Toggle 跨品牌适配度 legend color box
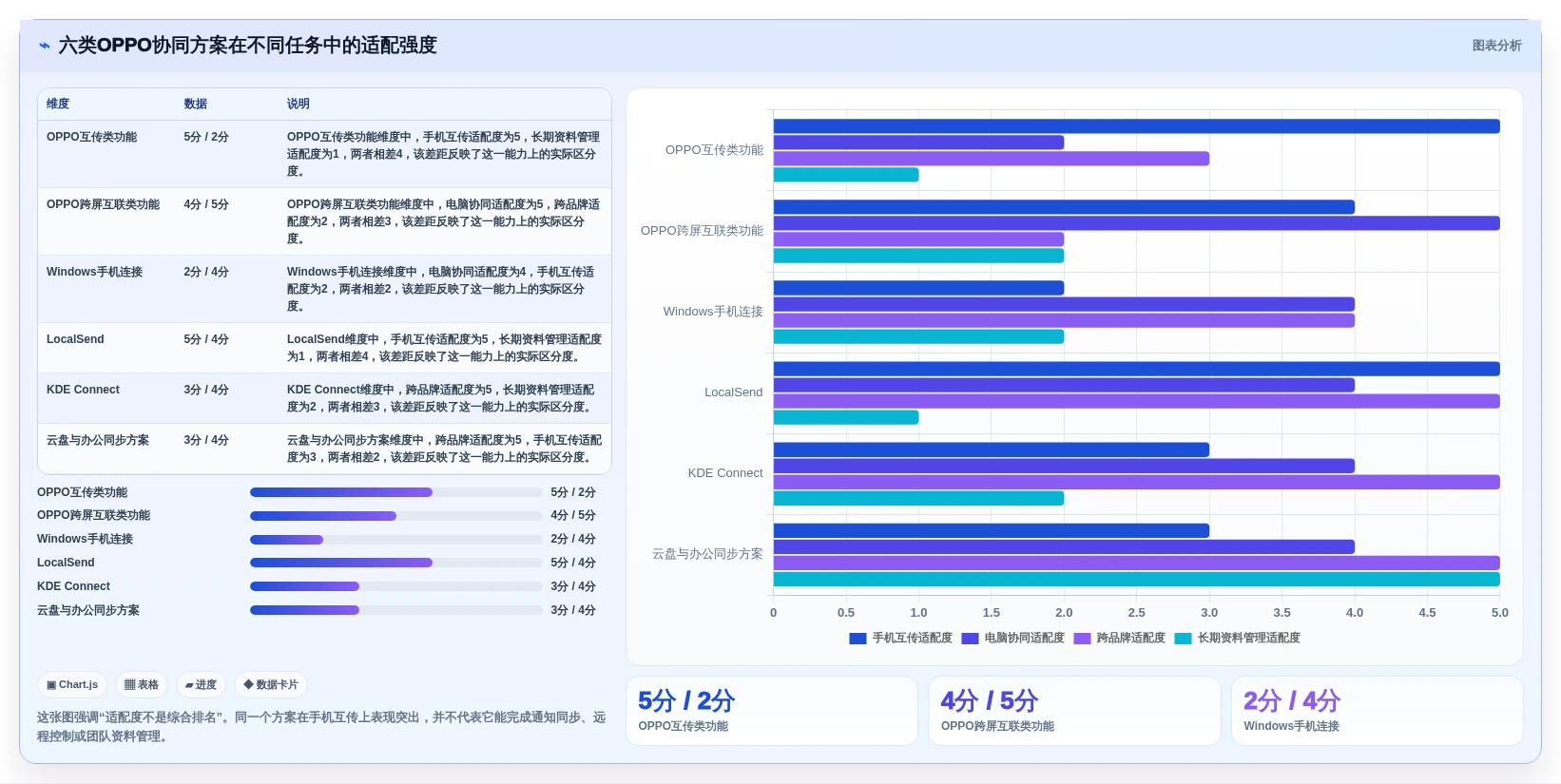The width and height of the screenshot is (1561, 784). (x=1082, y=639)
